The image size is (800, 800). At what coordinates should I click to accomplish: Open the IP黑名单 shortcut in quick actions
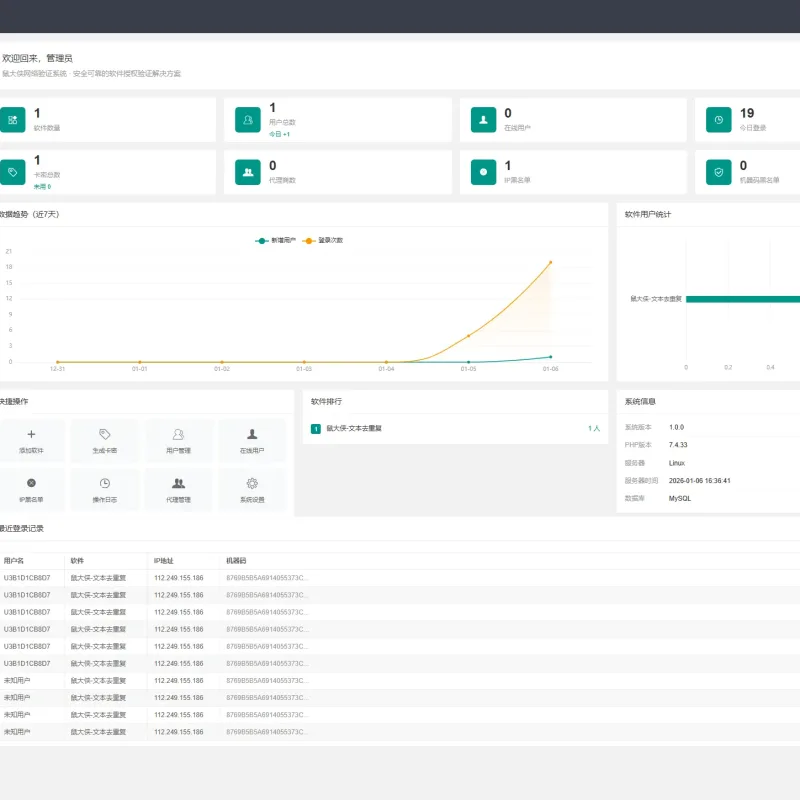pyautogui.click(x=31, y=490)
